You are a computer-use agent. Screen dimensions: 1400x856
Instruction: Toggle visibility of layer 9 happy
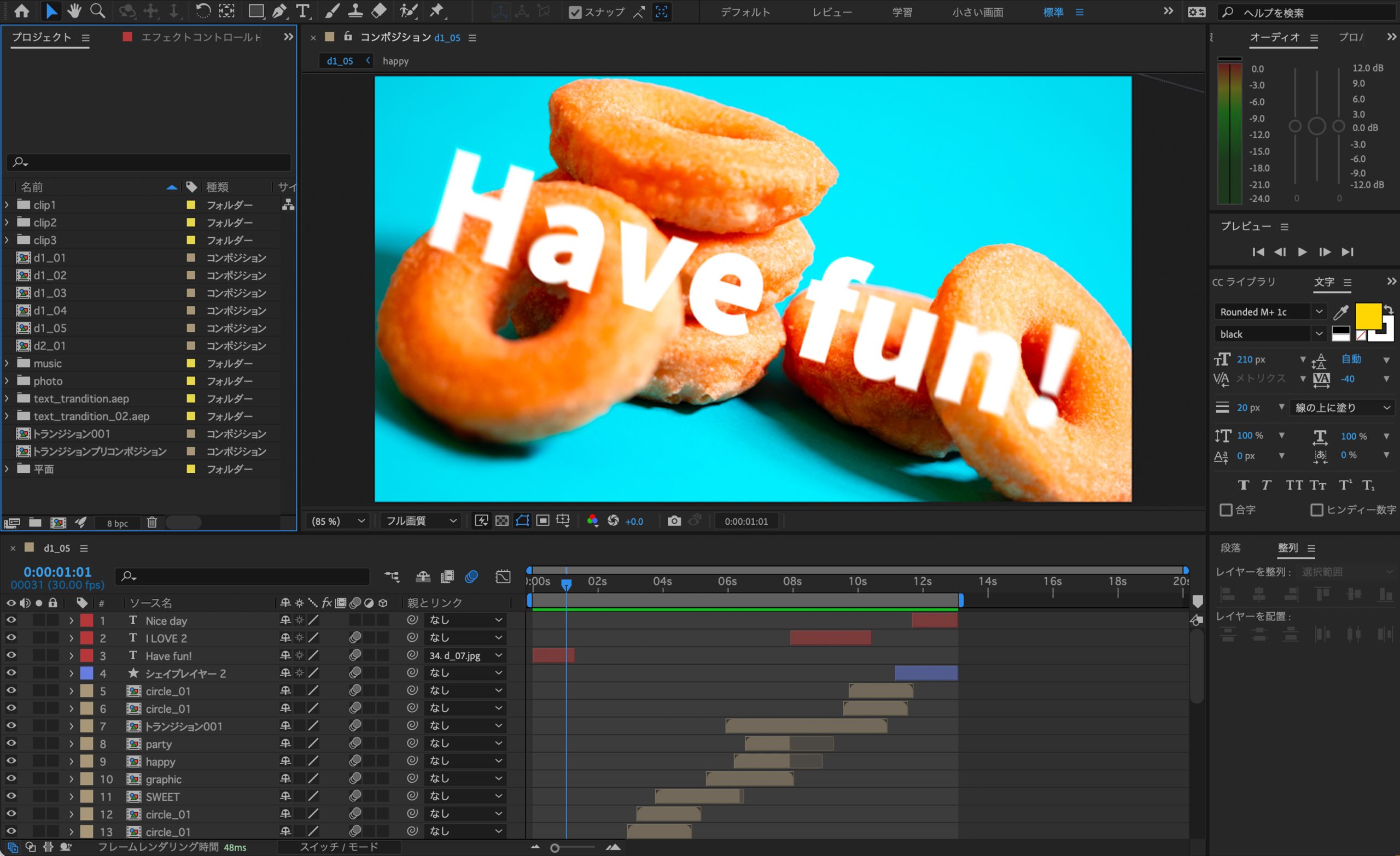coord(11,761)
